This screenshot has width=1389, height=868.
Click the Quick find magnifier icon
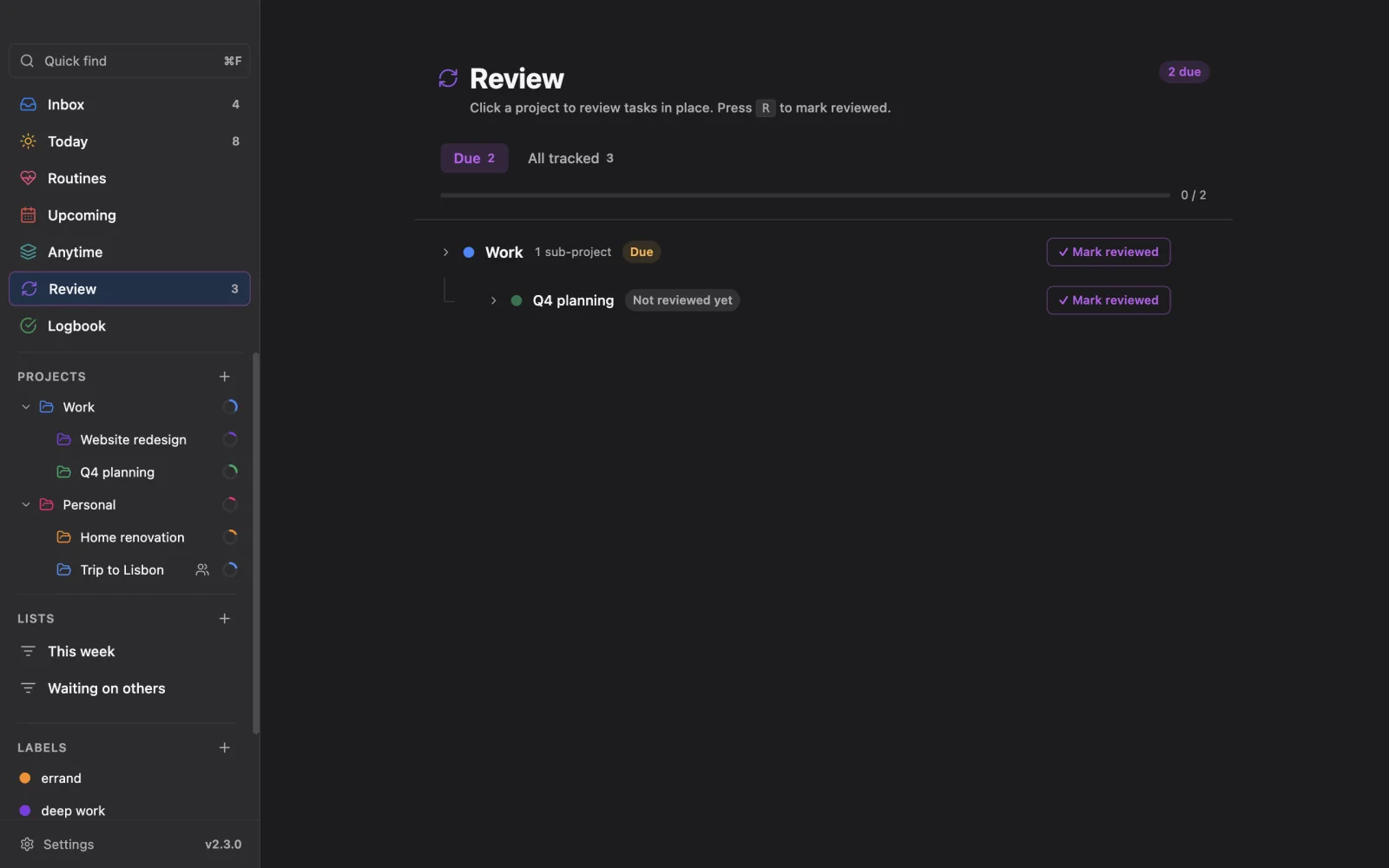pos(27,61)
